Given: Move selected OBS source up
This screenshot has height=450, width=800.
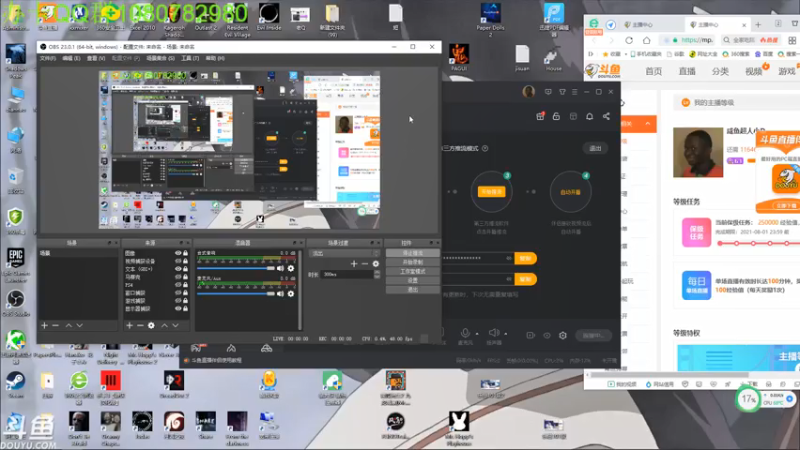Looking at the screenshot, I should click(x=164, y=326).
